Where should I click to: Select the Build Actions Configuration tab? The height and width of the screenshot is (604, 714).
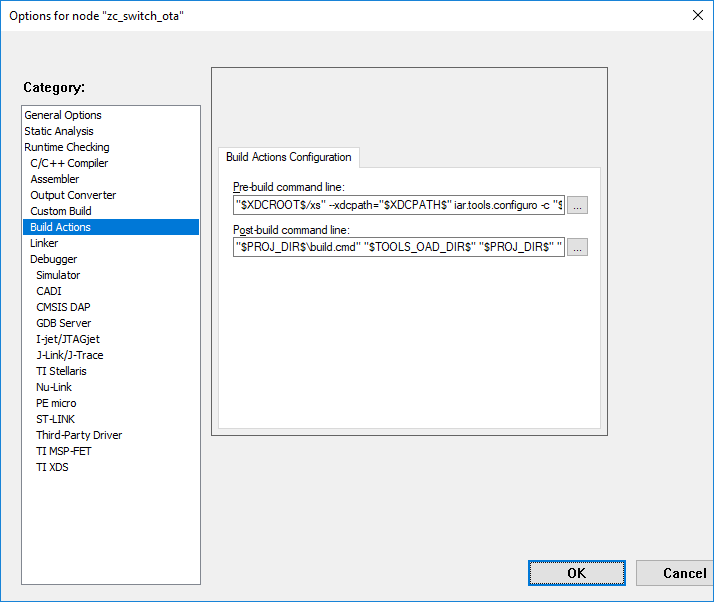tap(288, 157)
